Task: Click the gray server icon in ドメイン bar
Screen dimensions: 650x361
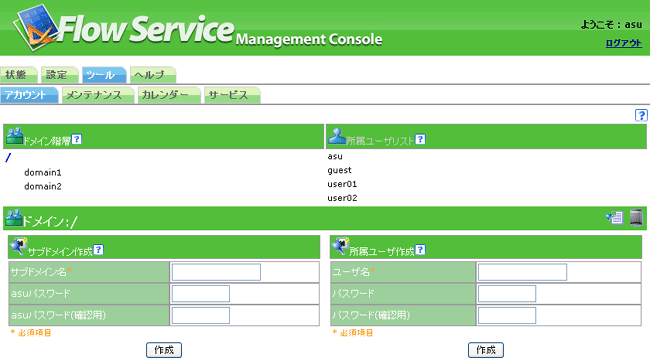Action: 636,217
